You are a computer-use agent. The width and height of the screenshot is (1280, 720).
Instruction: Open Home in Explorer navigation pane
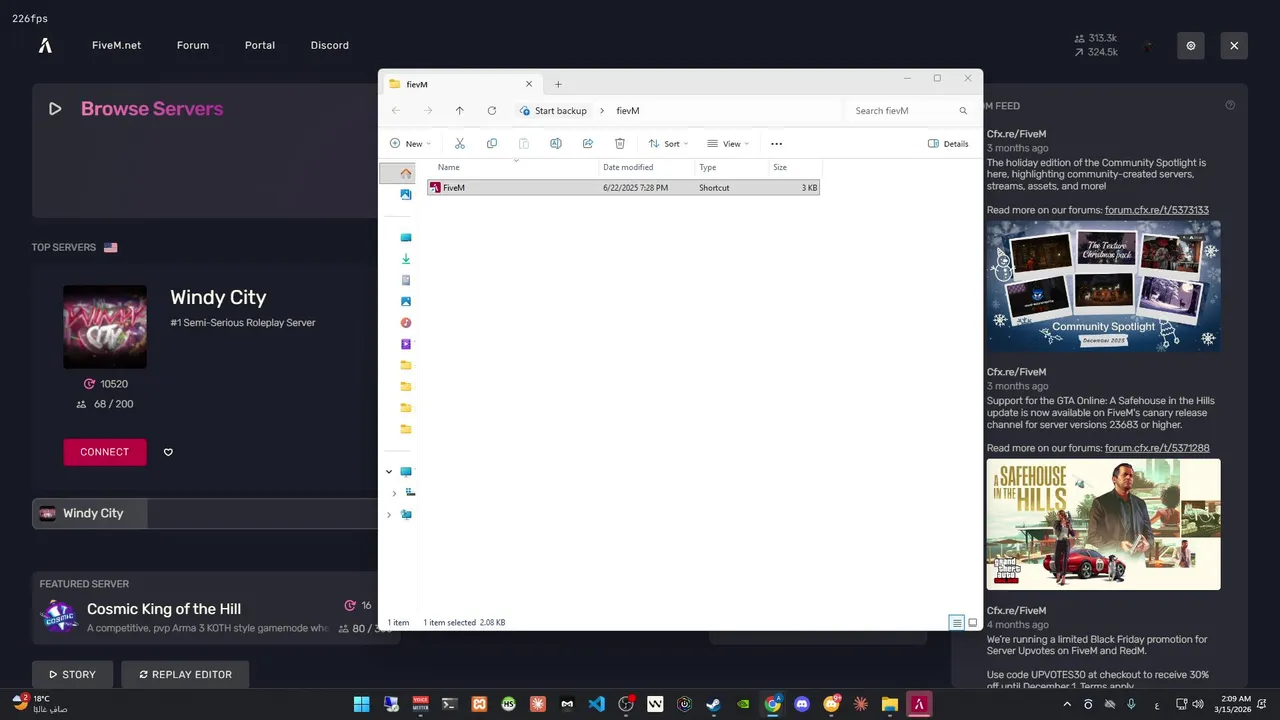coord(405,173)
